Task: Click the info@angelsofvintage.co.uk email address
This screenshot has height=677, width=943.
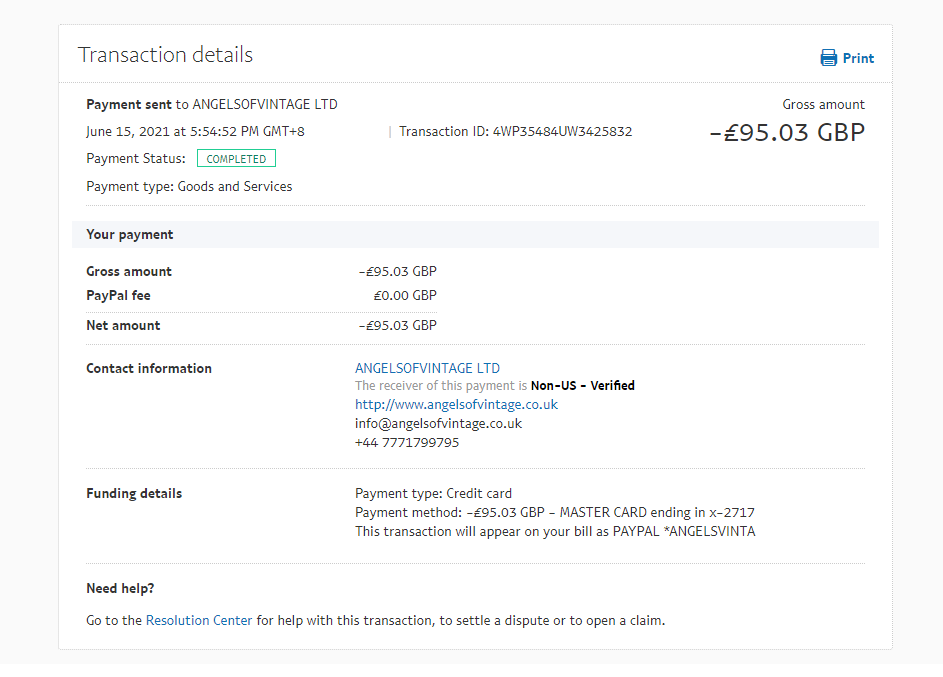Action: pyautogui.click(x=438, y=423)
